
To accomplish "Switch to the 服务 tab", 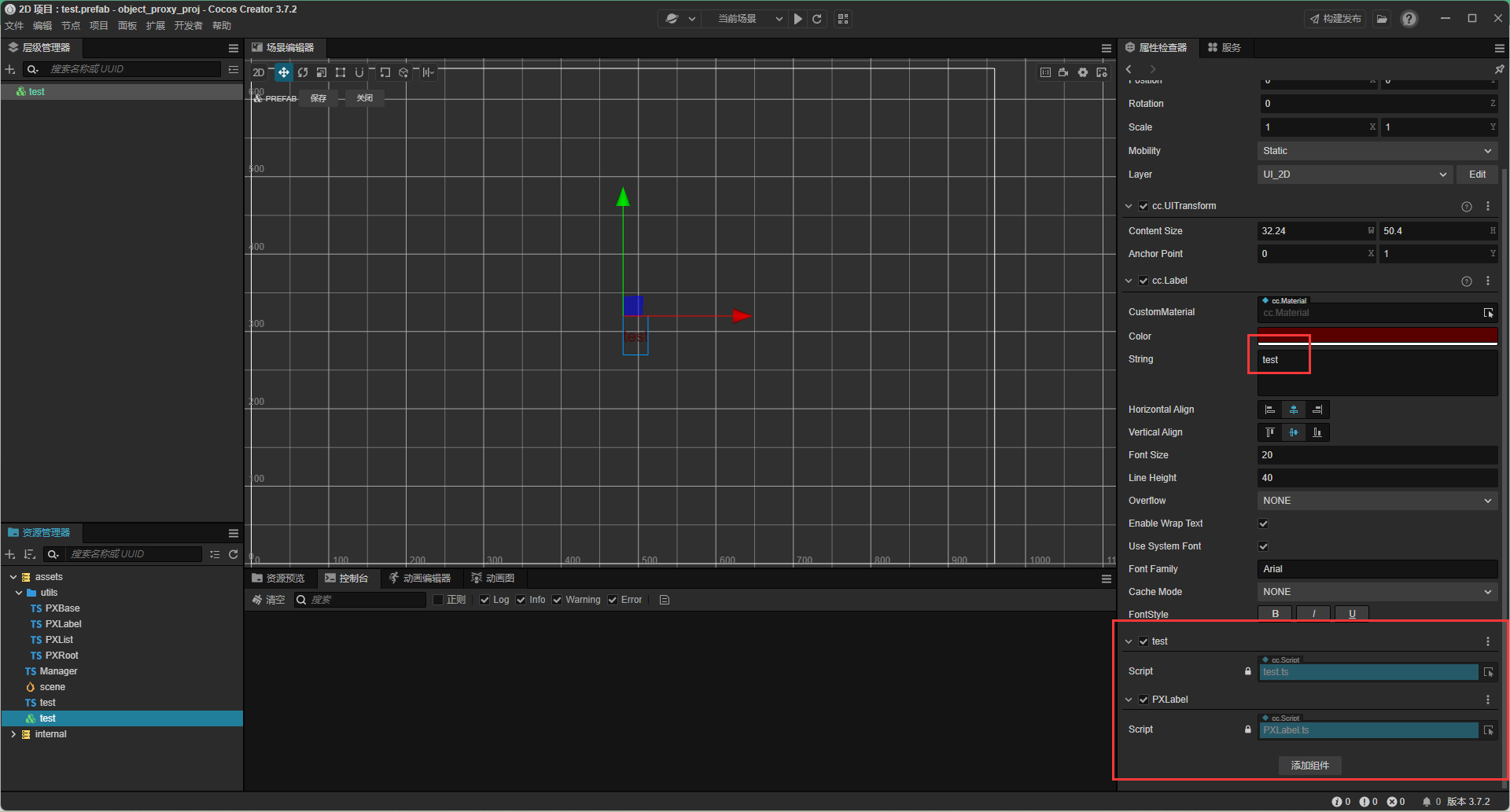I will 1225,48.
